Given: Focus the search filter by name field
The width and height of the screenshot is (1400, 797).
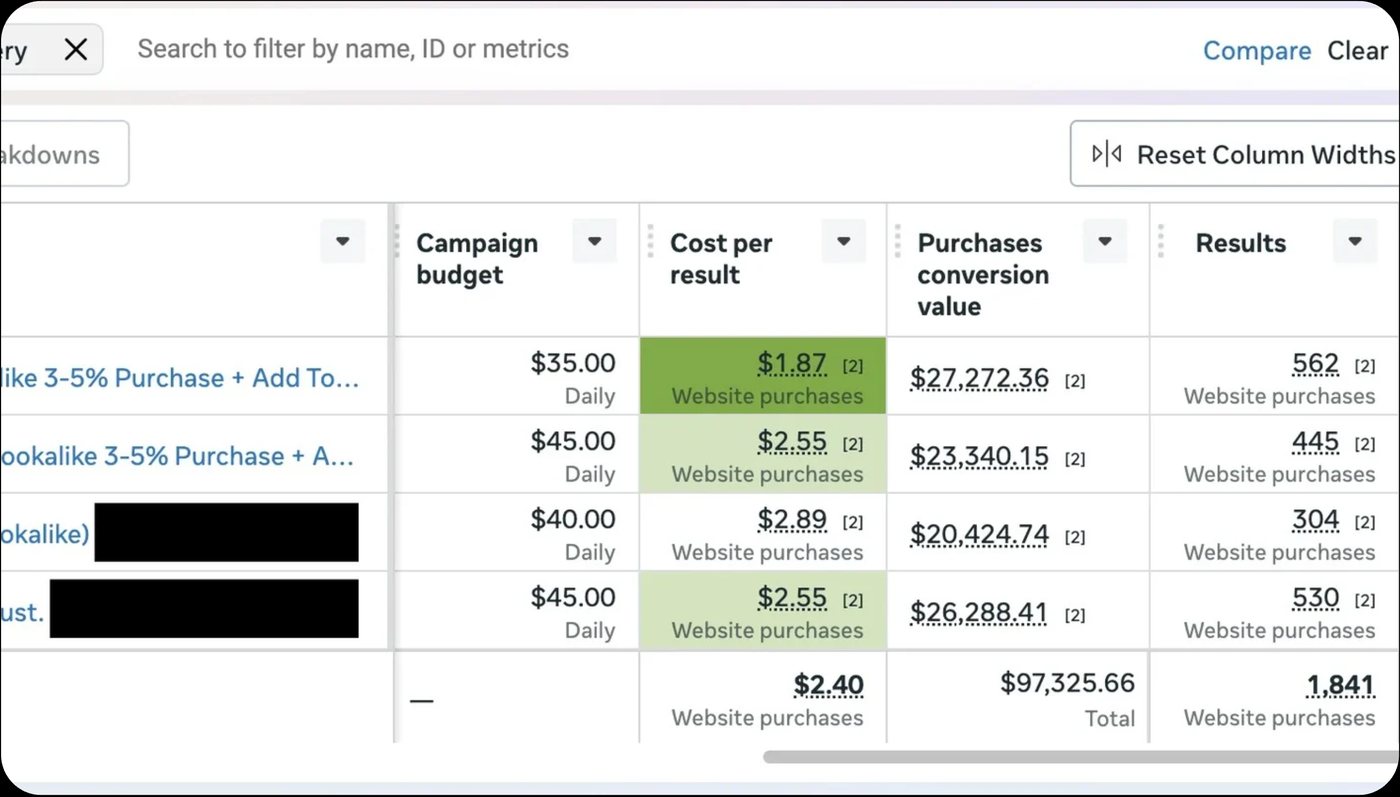Looking at the screenshot, I should point(353,49).
